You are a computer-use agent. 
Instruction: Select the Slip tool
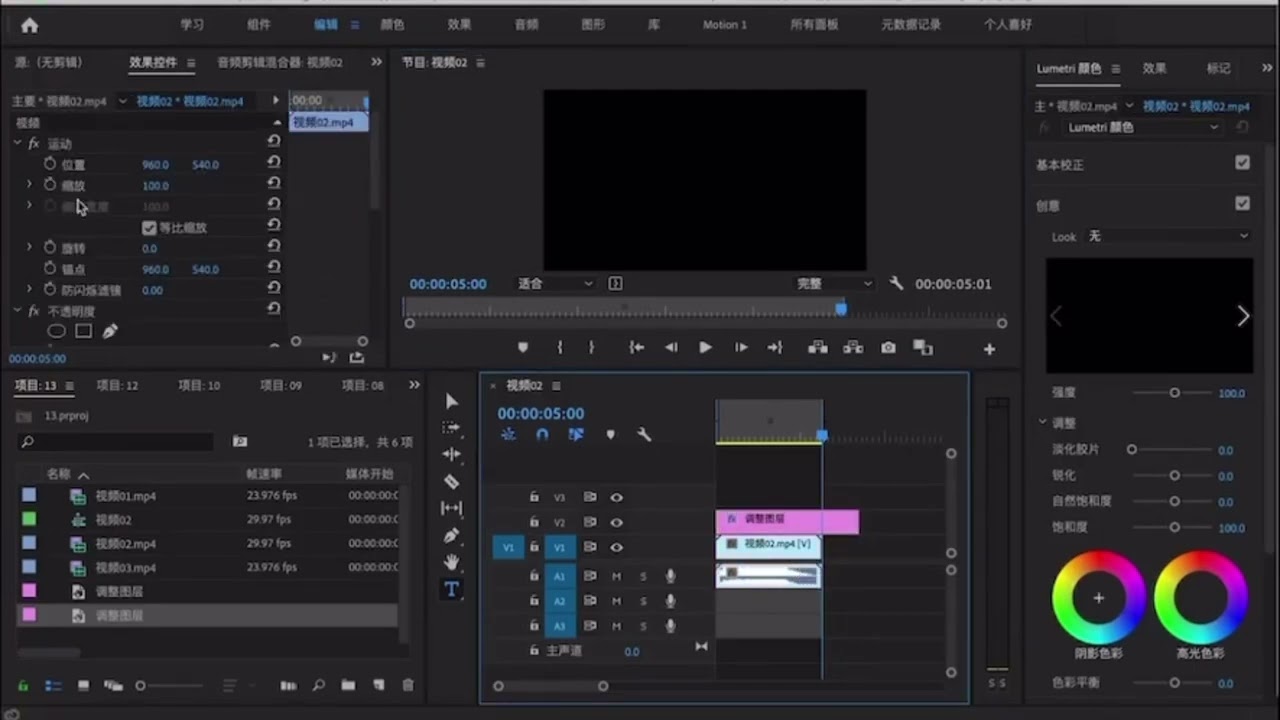tap(451, 508)
